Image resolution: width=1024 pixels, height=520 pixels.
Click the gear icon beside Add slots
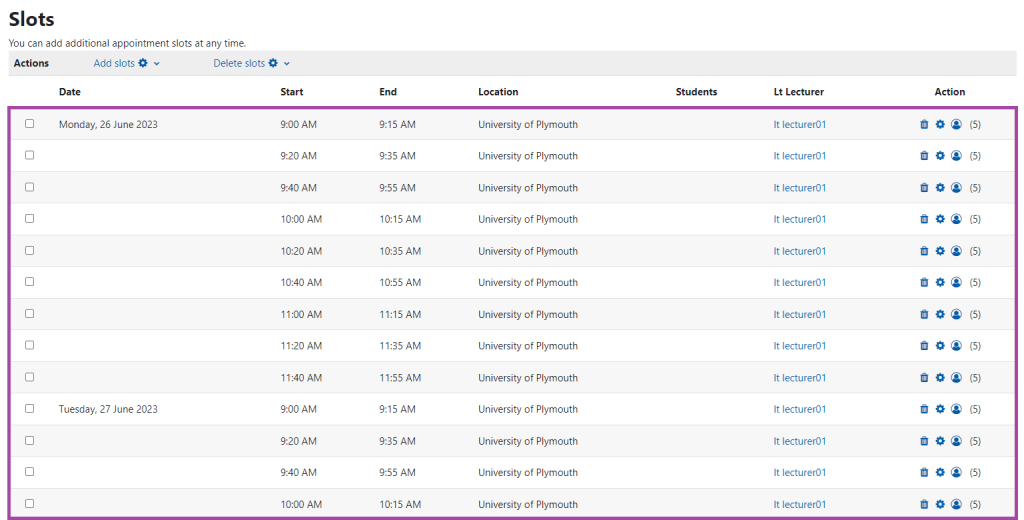[x=142, y=63]
